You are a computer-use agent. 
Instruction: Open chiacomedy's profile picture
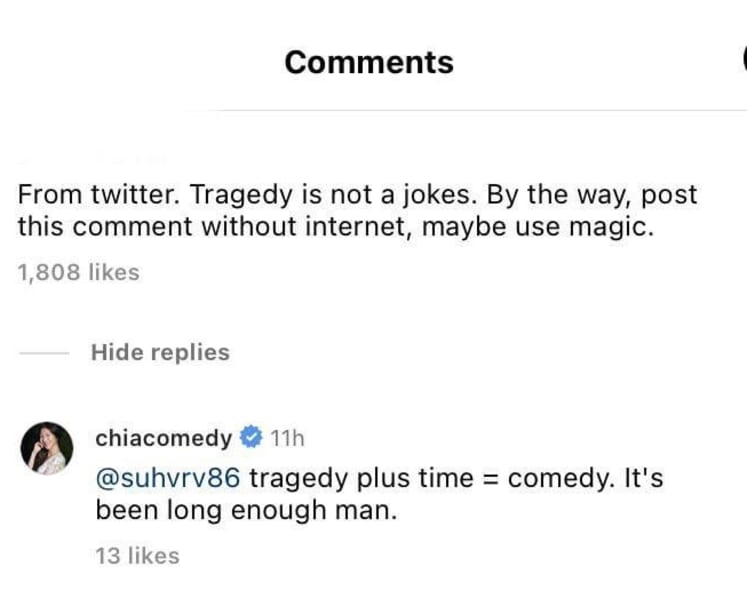click(47, 448)
